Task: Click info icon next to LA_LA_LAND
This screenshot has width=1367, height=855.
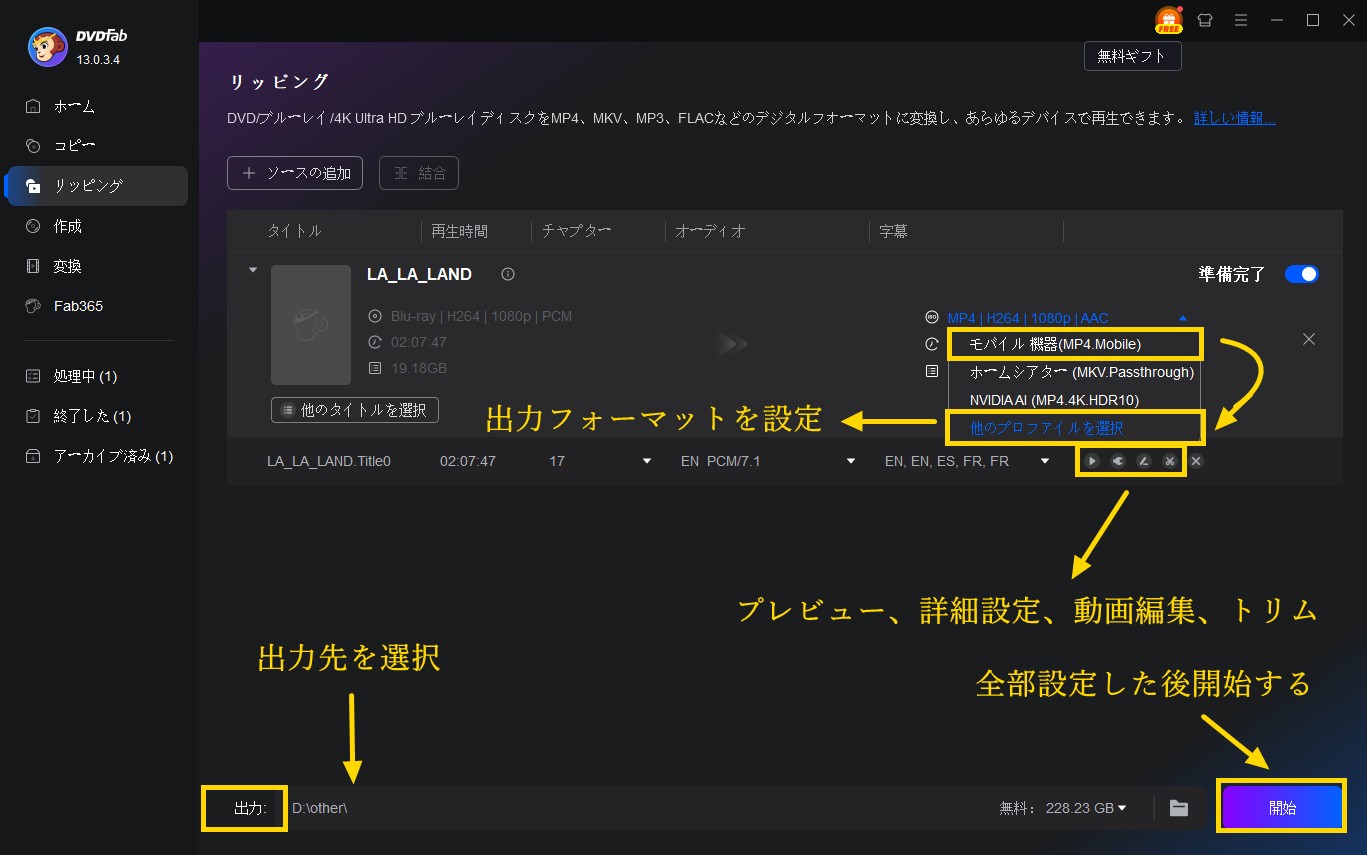Action: (508, 274)
